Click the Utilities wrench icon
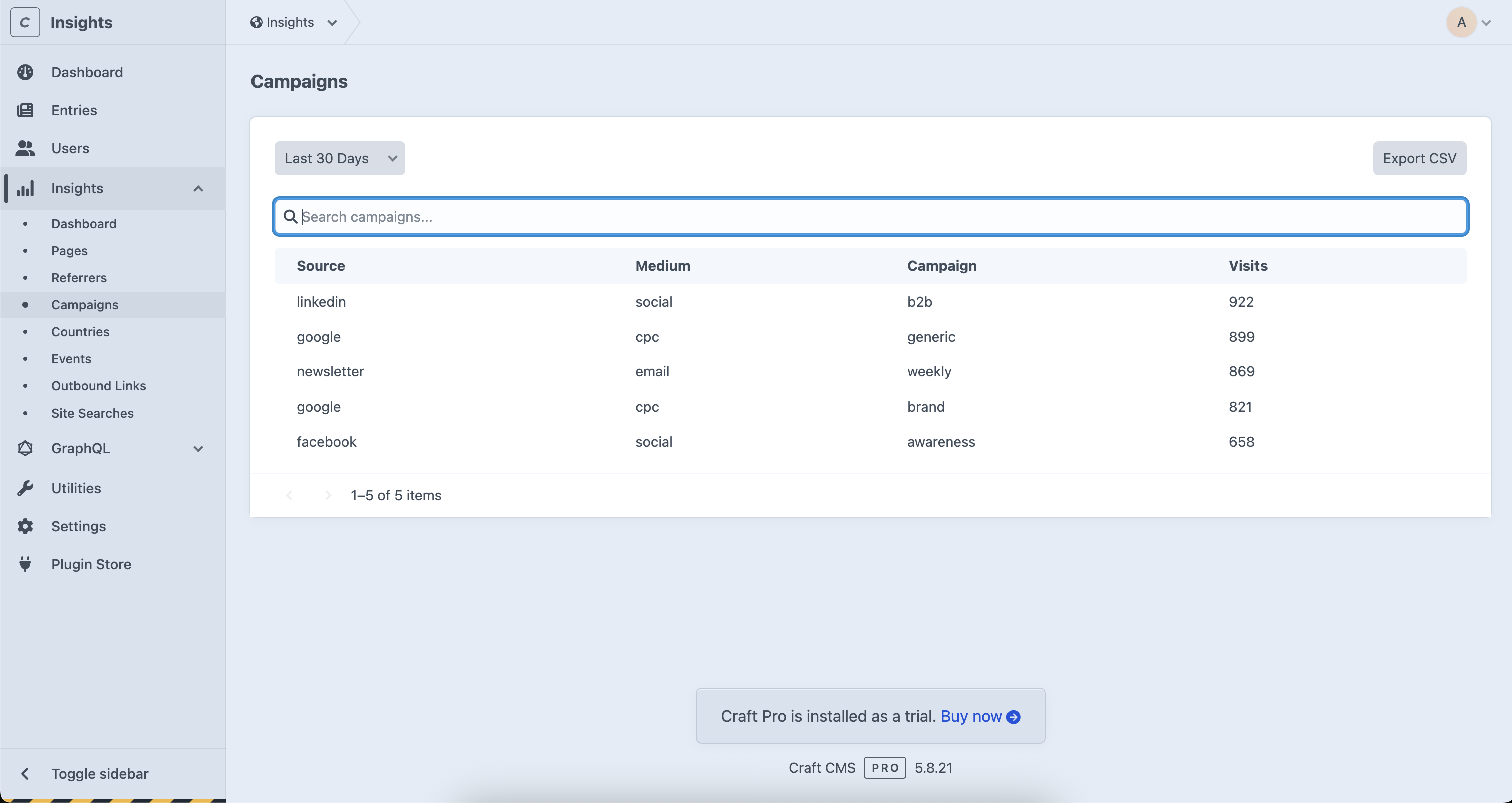The image size is (1512, 803). (25, 488)
